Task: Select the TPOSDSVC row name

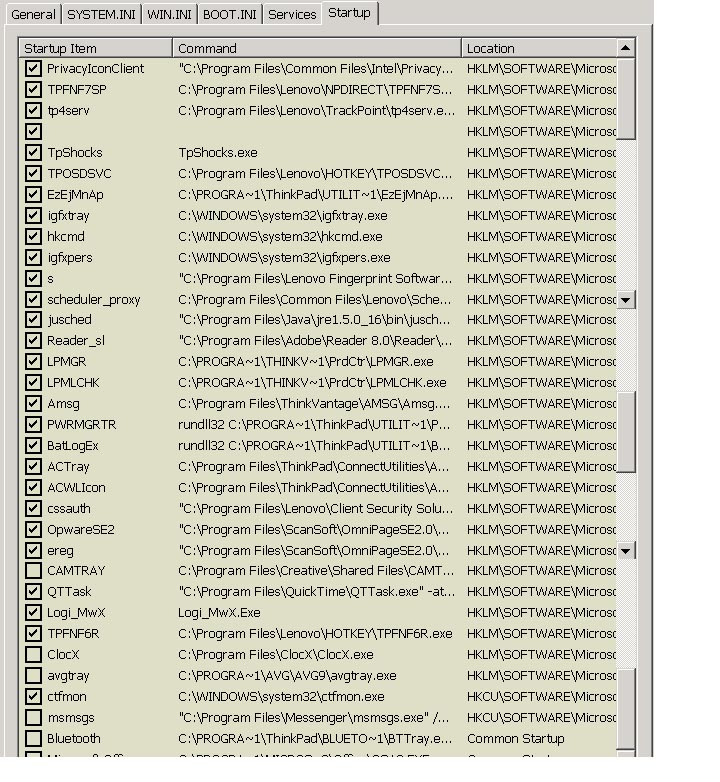Action: pyautogui.click(x=79, y=174)
